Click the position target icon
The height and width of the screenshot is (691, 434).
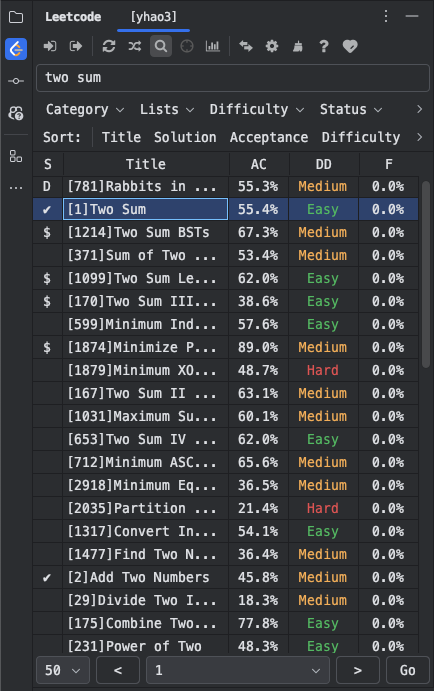click(x=187, y=46)
